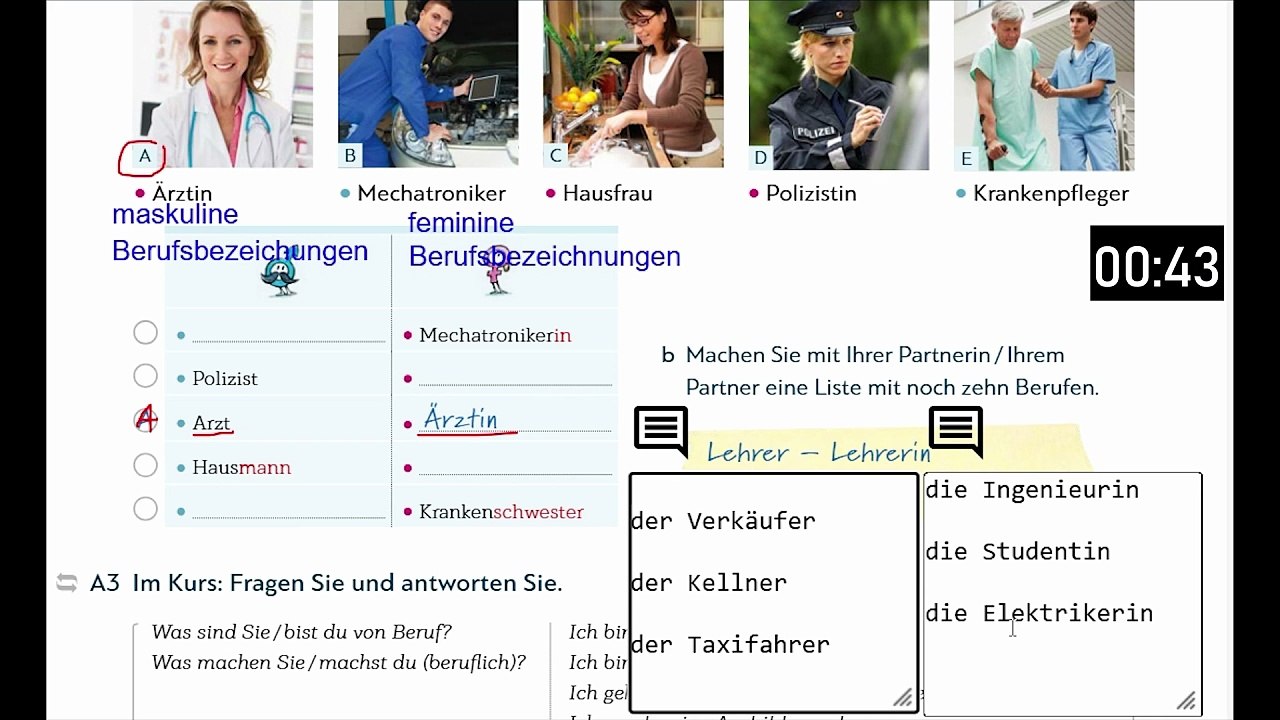This screenshot has height=720, width=1280.
Task: Click the word 'Hausfrau' under photo C
Action: point(607,194)
